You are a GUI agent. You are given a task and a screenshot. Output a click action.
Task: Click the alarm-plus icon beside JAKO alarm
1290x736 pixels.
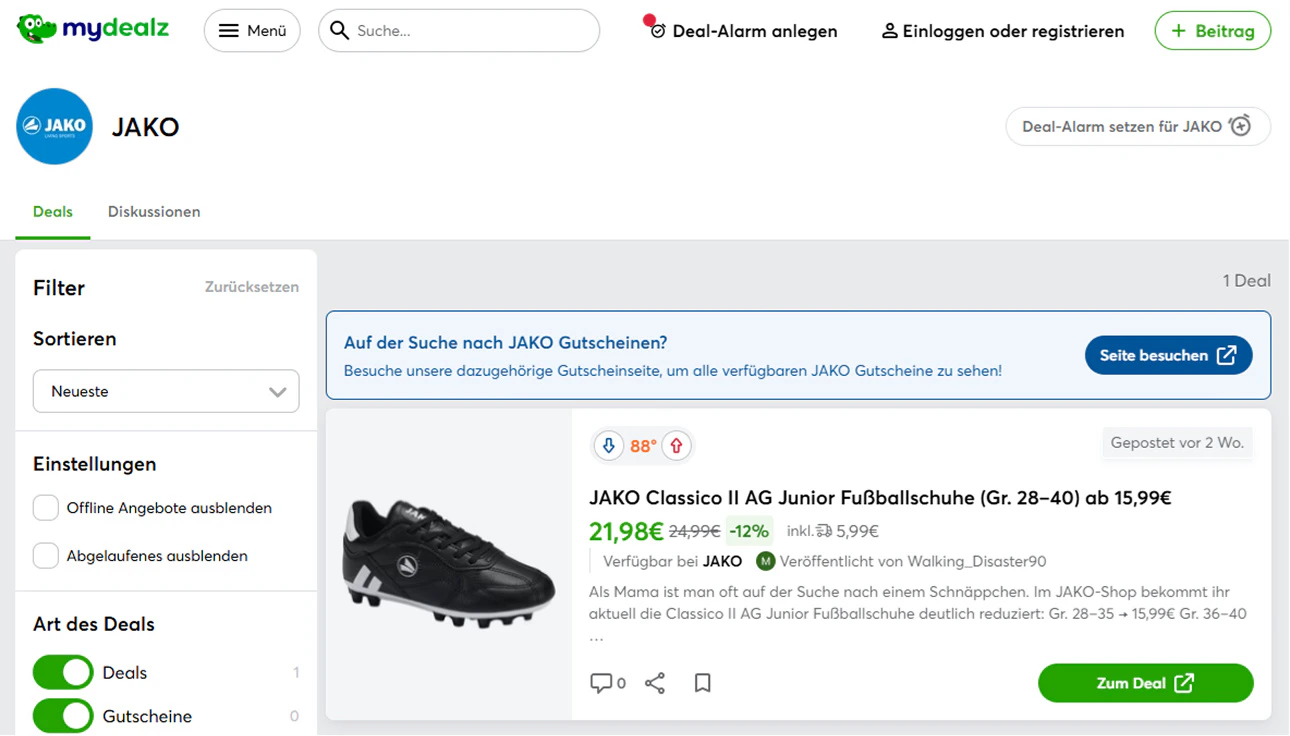[1240, 126]
